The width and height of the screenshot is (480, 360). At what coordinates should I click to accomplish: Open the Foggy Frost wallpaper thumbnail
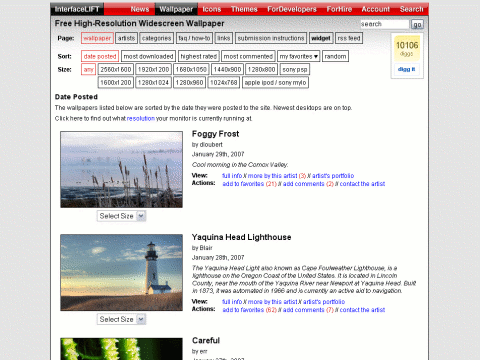[121, 169]
